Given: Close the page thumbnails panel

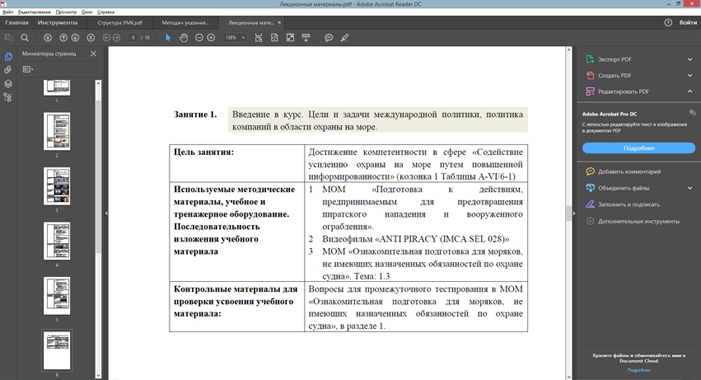Looking at the screenshot, I should [93, 54].
